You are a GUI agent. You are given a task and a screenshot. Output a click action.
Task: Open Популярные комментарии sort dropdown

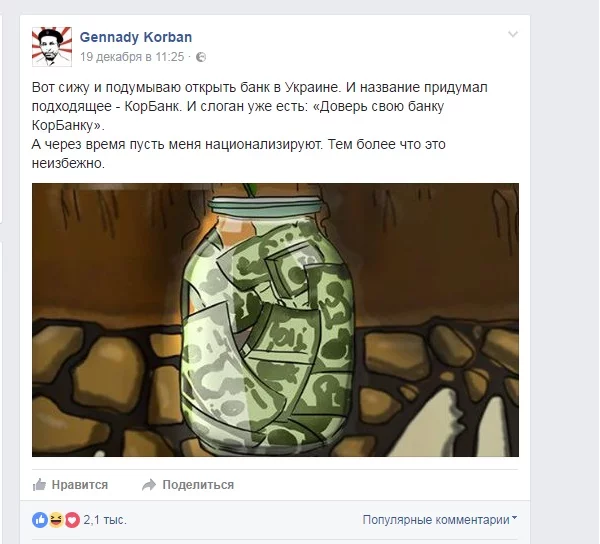click(x=440, y=520)
